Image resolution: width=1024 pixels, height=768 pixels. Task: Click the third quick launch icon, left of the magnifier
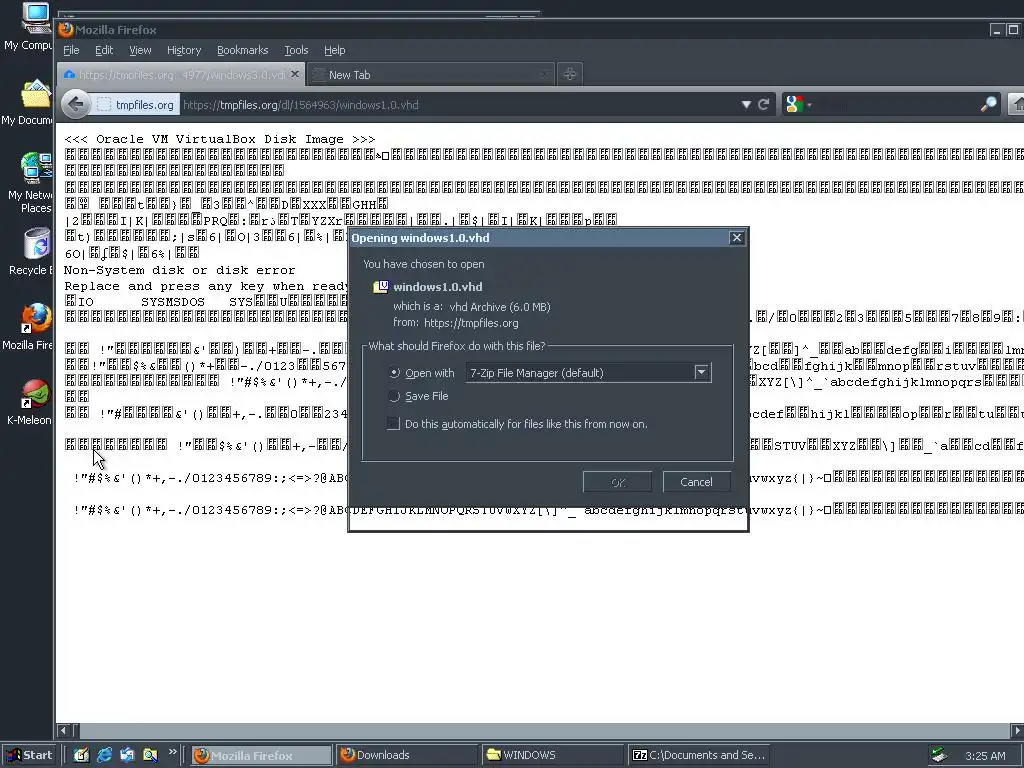tap(127, 755)
